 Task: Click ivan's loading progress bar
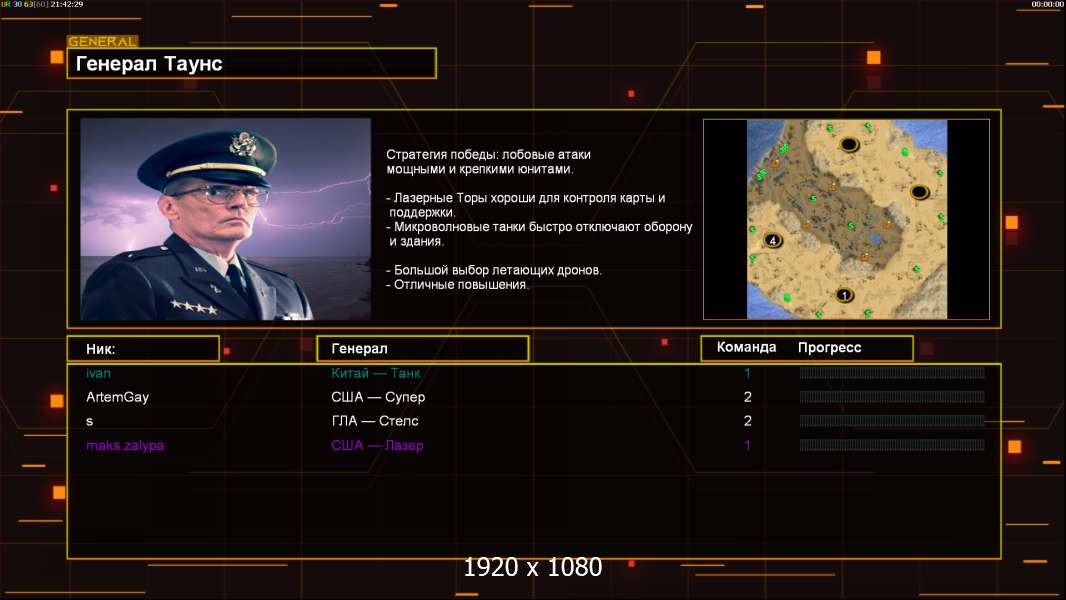click(x=892, y=372)
